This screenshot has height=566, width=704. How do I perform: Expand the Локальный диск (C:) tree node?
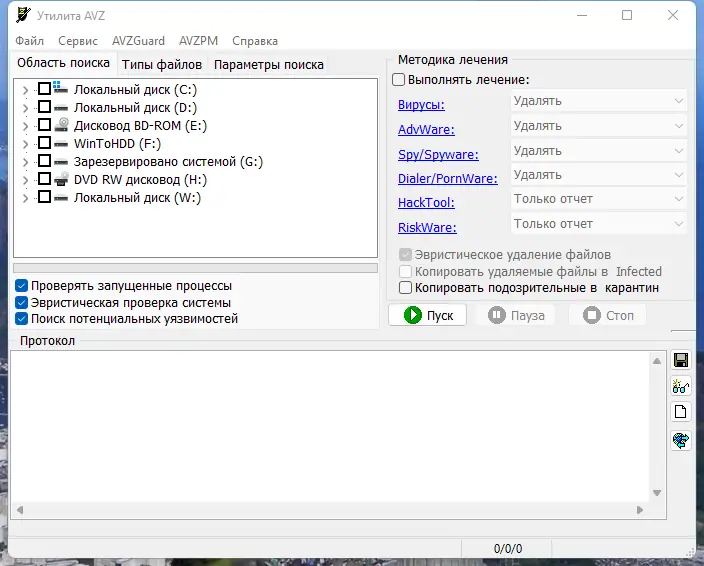click(26, 90)
